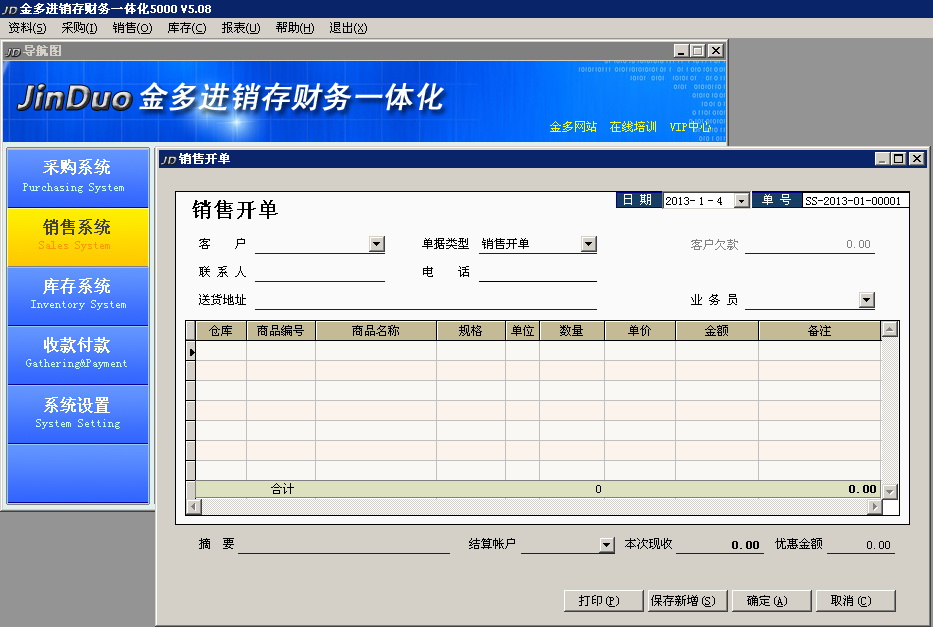Maximize the 销售开单 window
Viewport: 933px width, 627px height.
(x=899, y=159)
